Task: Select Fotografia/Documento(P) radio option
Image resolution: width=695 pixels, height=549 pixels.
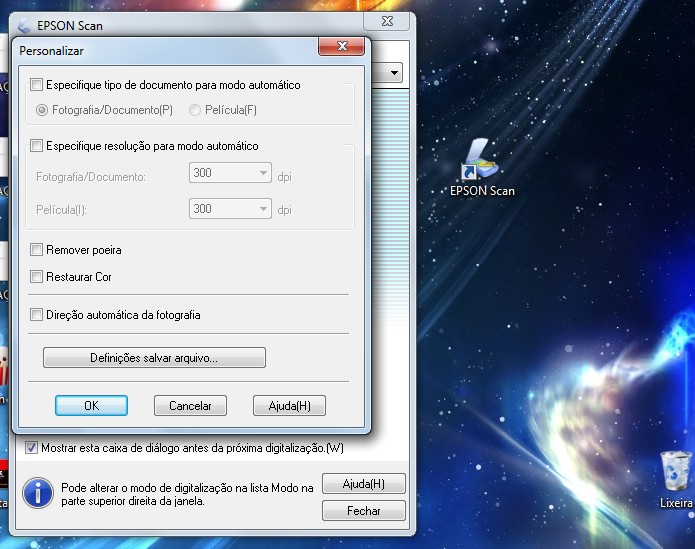Action: (x=42, y=110)
